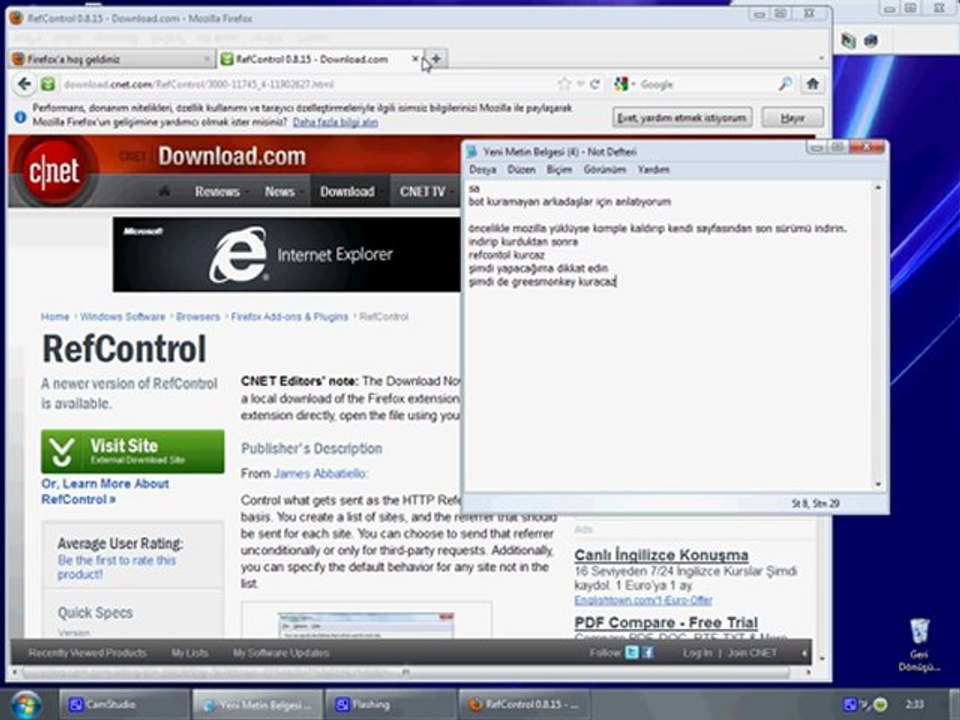
Task: Click Windows Software breadcrumb link
Action: 122,317
